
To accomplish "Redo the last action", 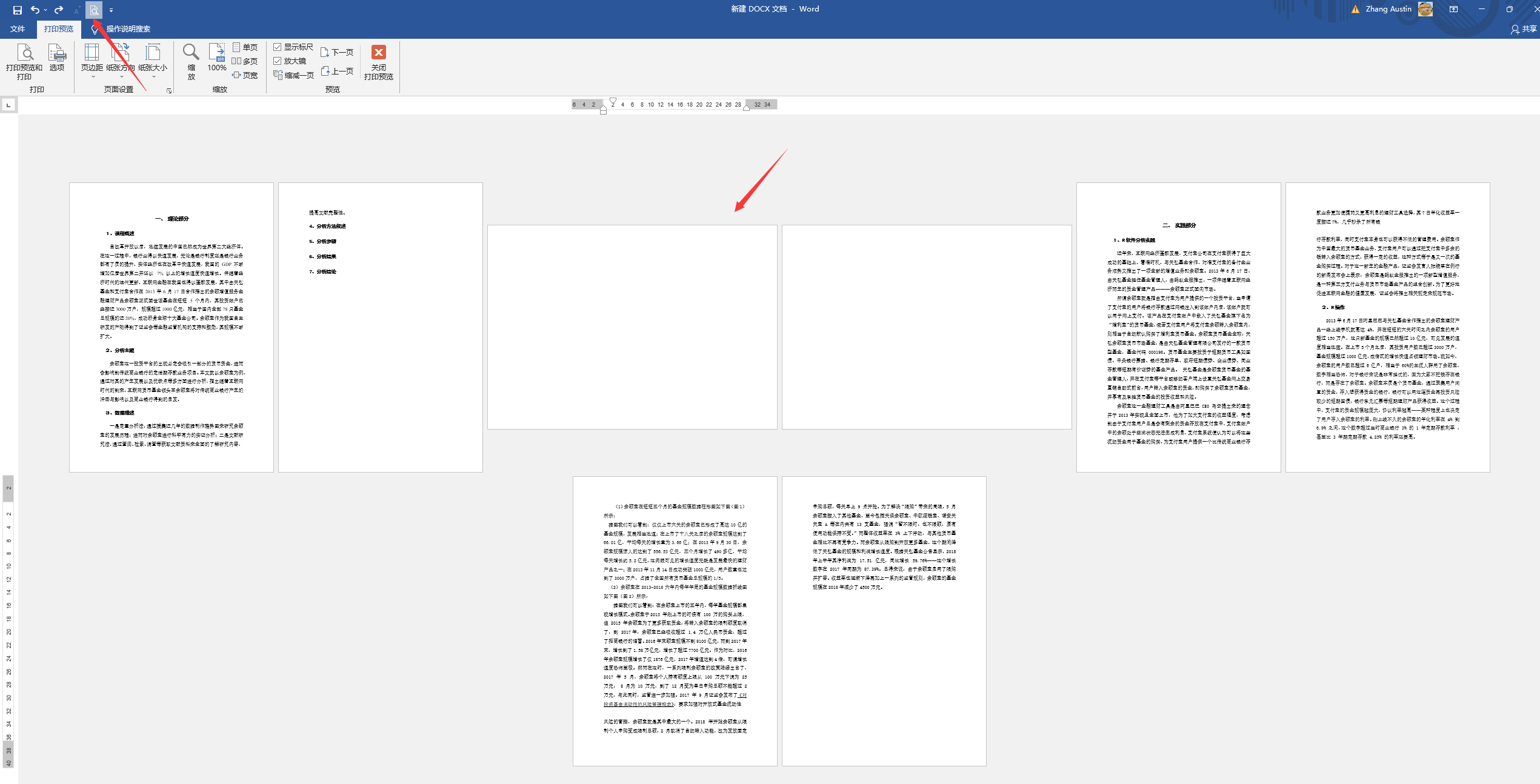I will coord(59,10).
